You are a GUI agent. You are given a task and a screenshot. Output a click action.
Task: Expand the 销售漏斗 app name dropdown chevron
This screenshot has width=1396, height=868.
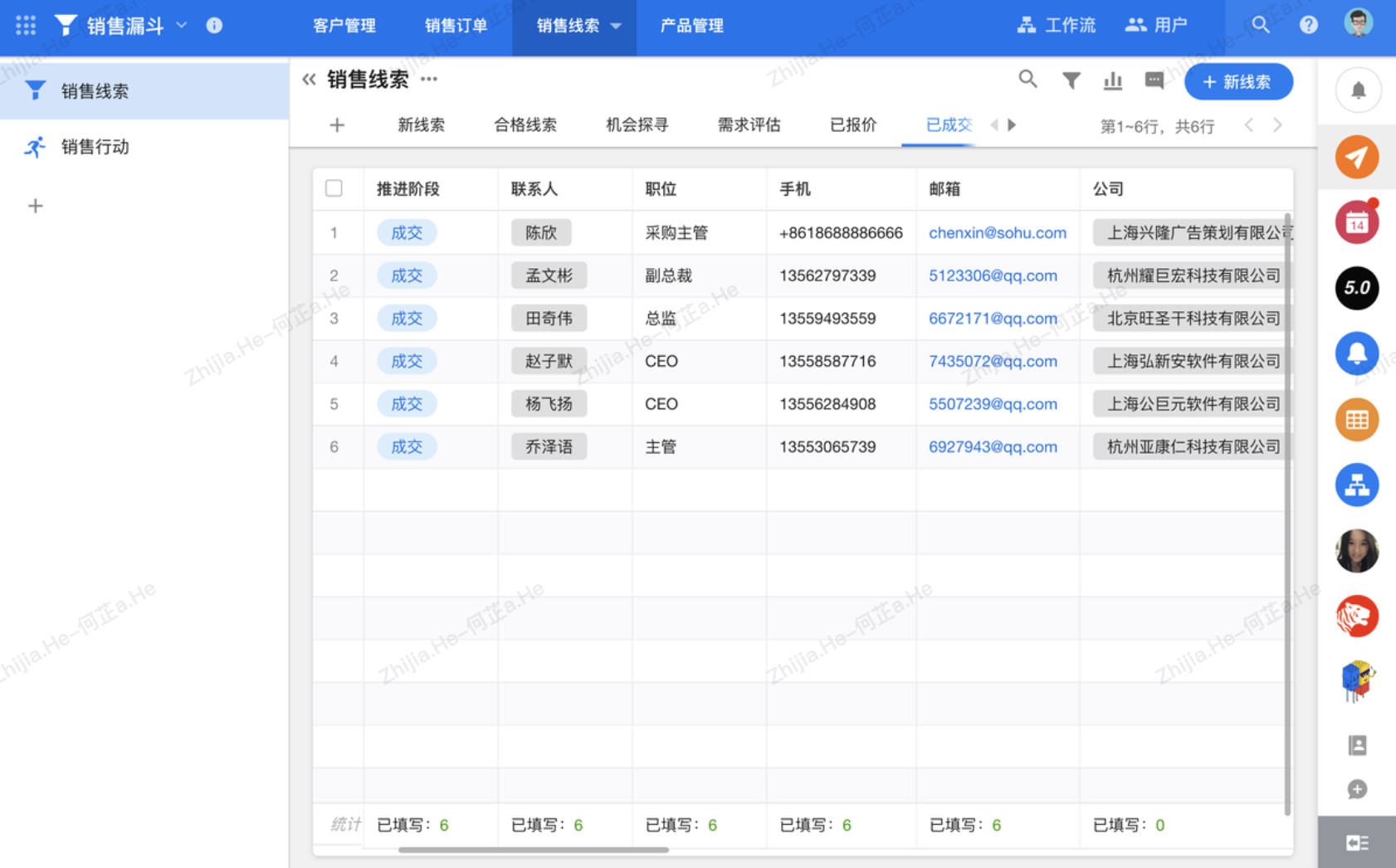182,25
